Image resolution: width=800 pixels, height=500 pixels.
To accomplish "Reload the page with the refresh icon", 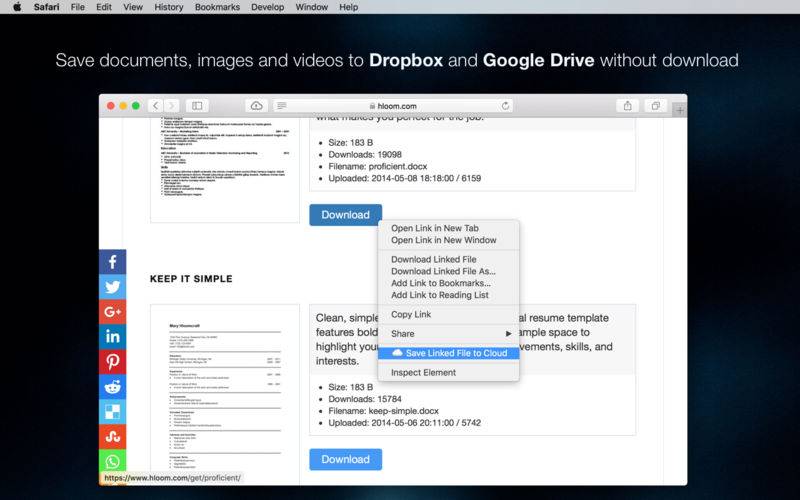I will click(x=505, y=106).
